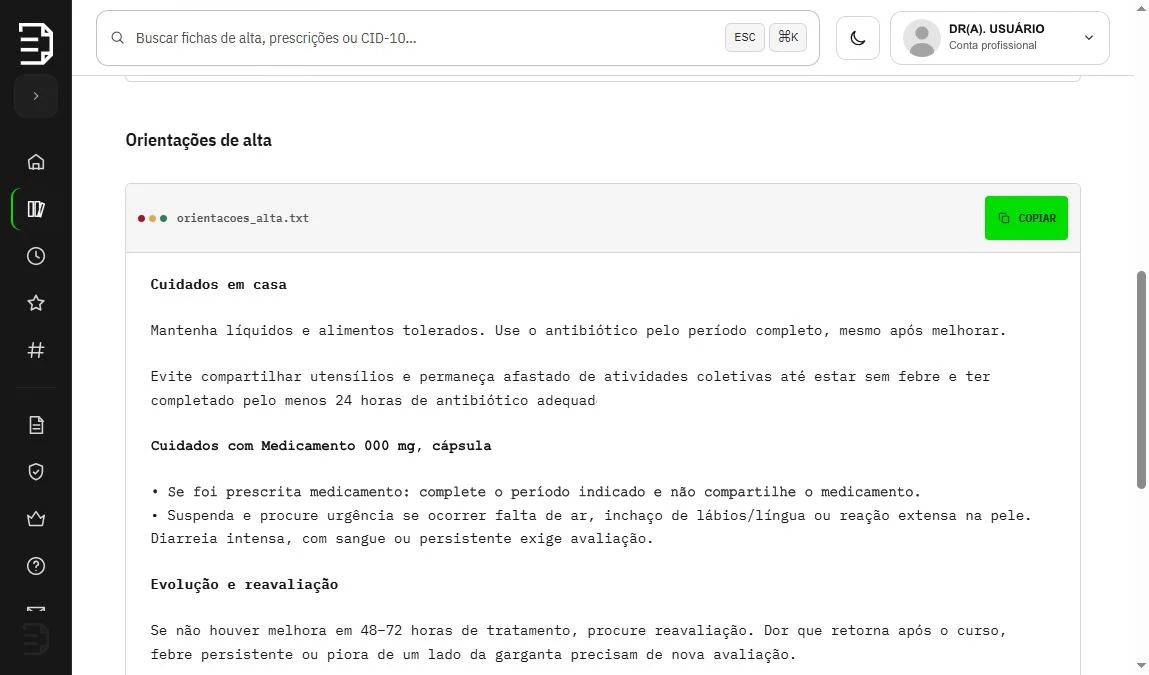Screen dimensions: 1149x675
Task: Click the user avatar picture
Action: point(922,38)
